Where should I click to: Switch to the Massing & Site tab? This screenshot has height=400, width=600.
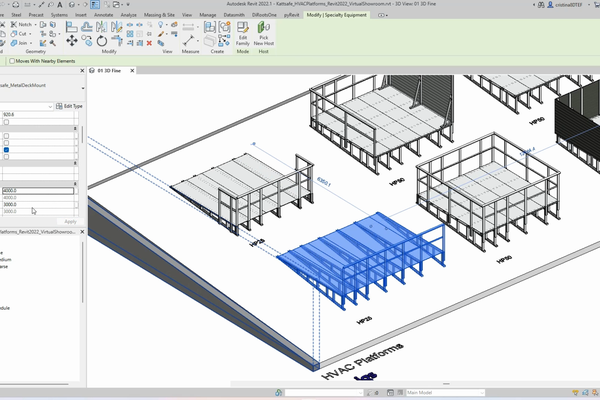point(159,15)
